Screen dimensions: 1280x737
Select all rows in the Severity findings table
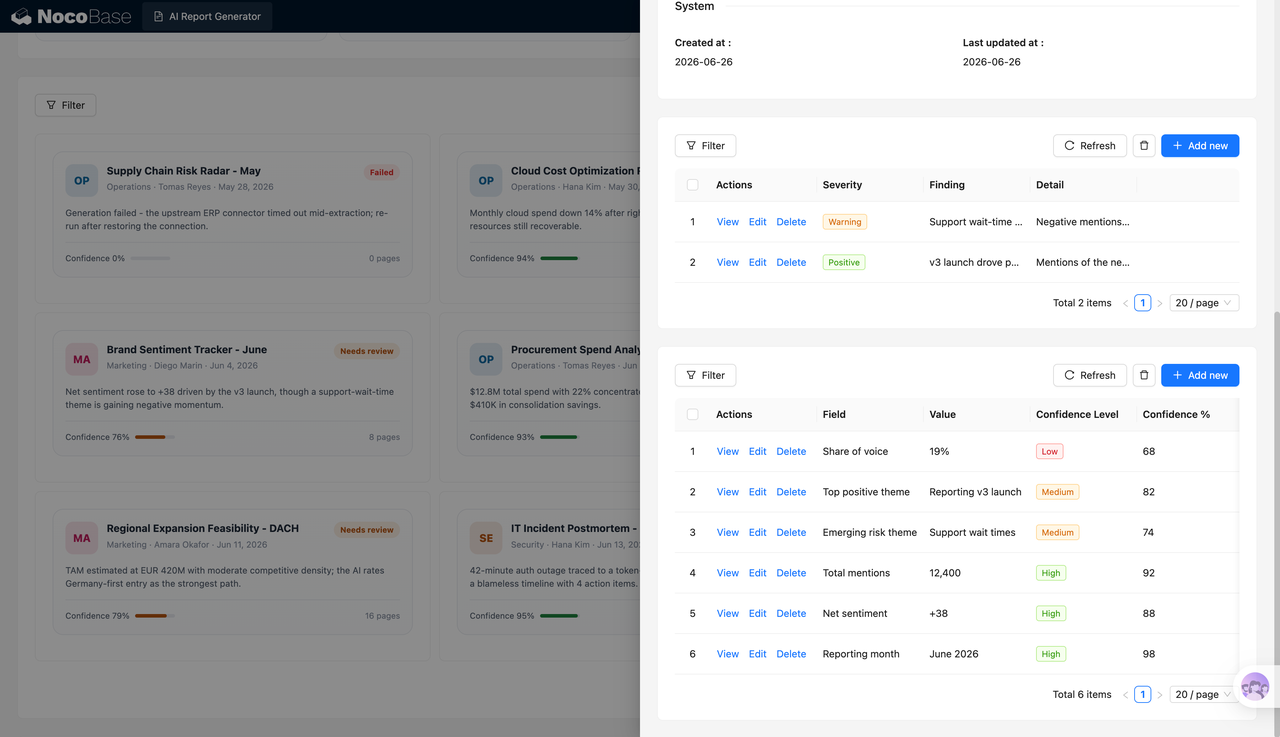click(x=692, y=185)
